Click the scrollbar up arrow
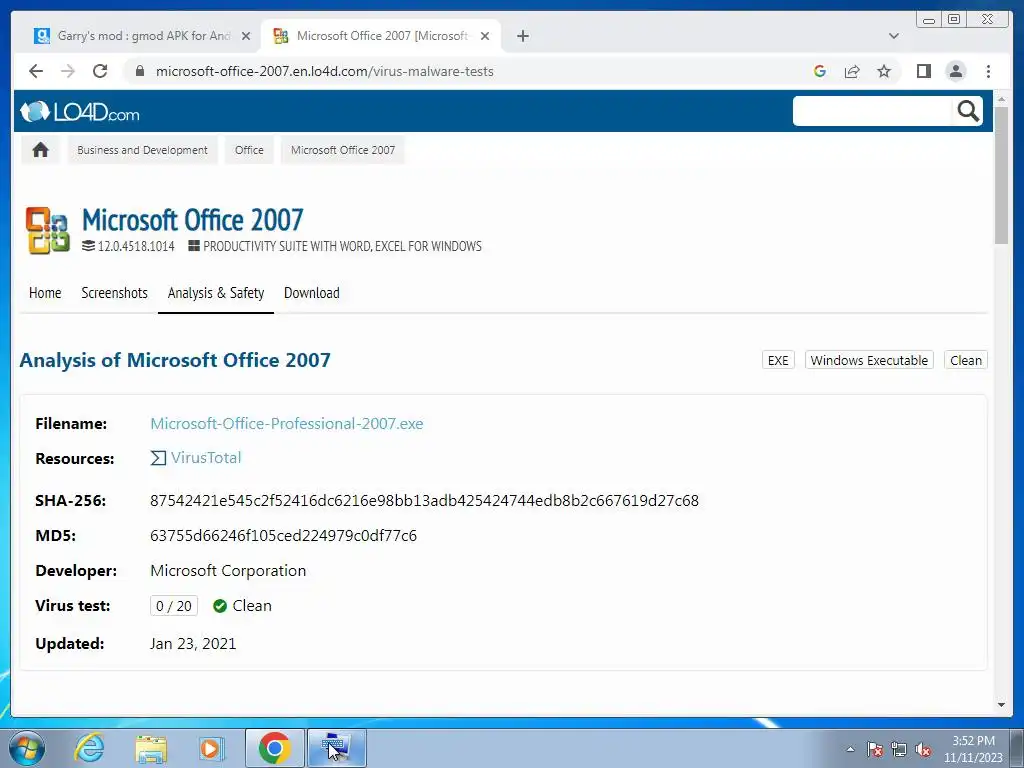This screenshot has width=1024, height=768. pyautogui.click(x=1001, y=99)
